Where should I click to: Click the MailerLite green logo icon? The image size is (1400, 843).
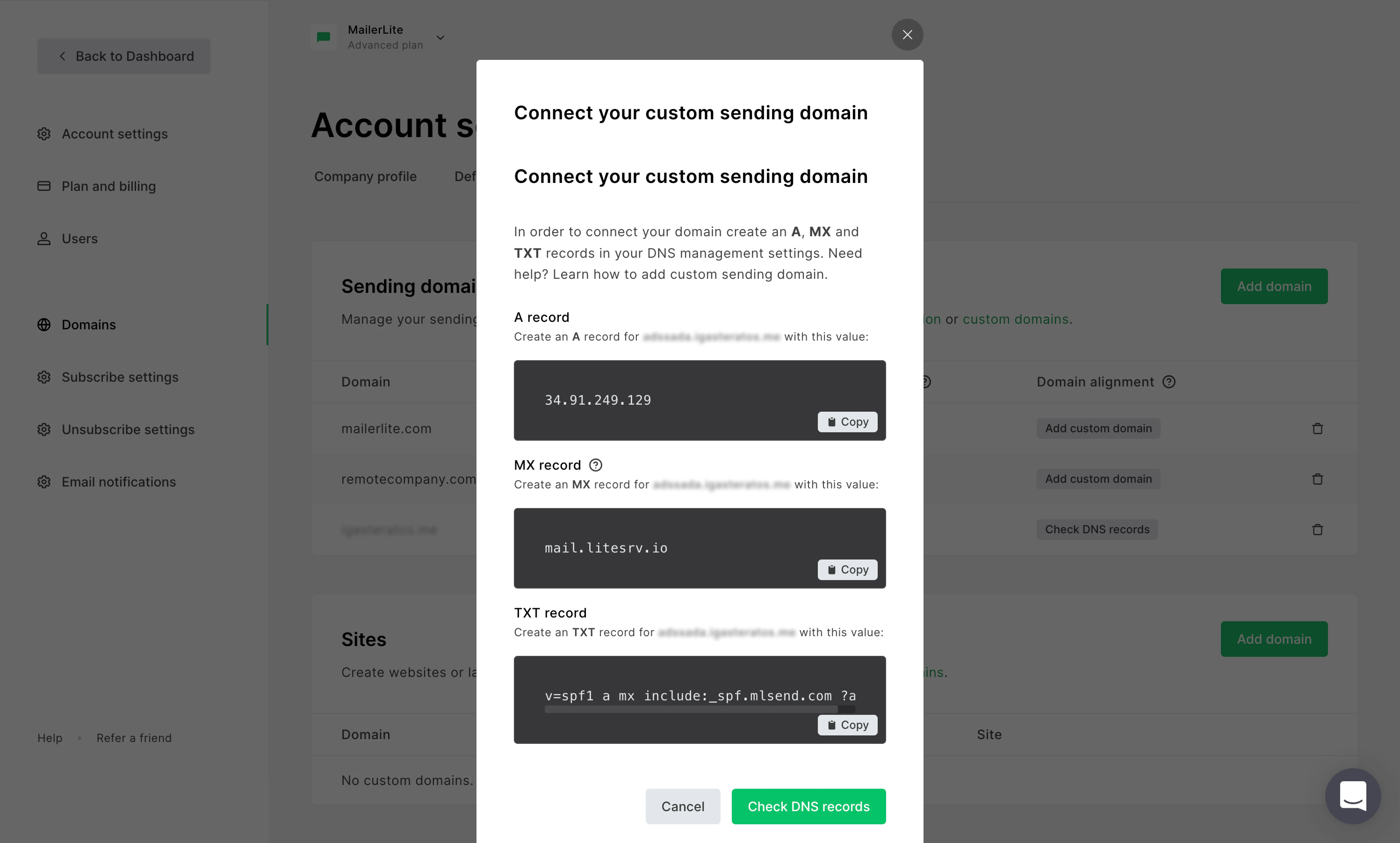(324, 37)
